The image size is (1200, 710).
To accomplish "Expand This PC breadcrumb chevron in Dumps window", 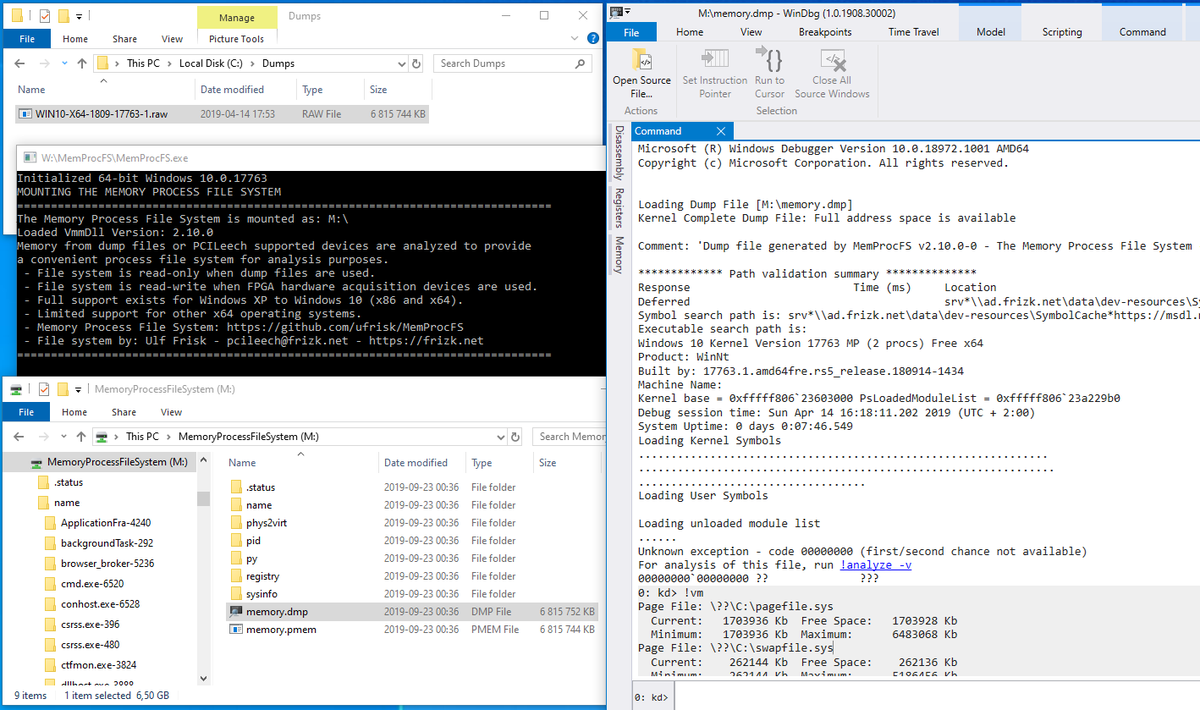I will [170, 63].
